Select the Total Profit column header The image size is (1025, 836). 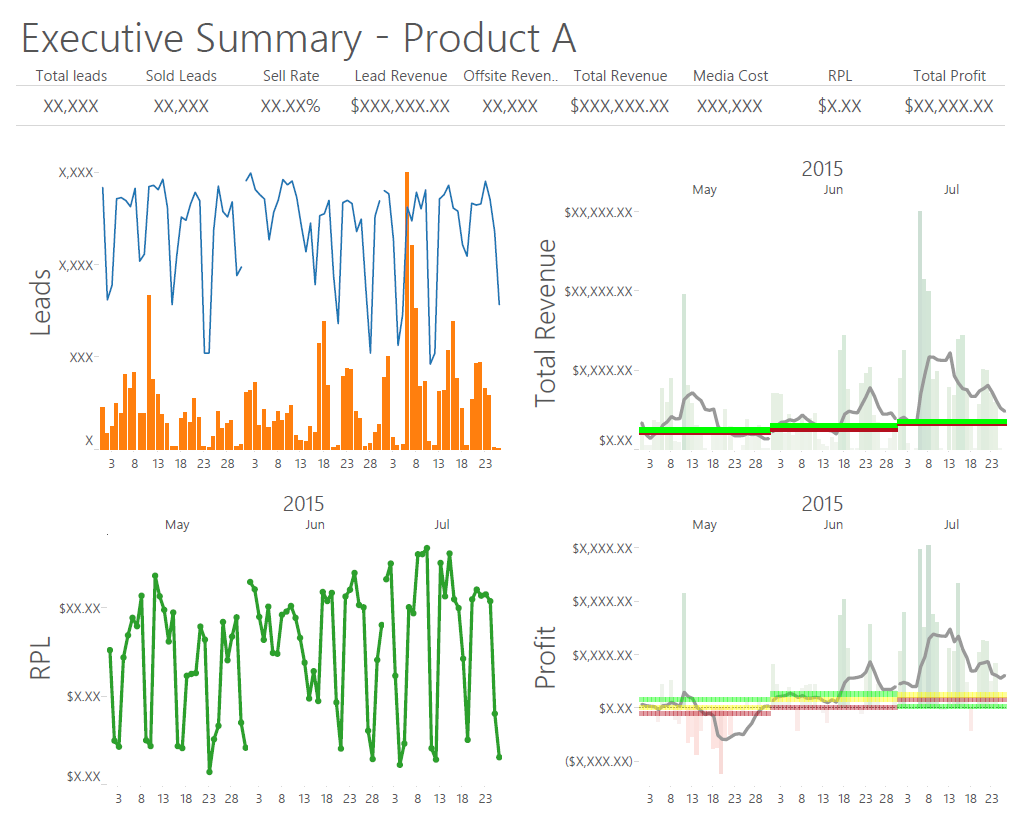pyautogui.click(x=949, y=76)
